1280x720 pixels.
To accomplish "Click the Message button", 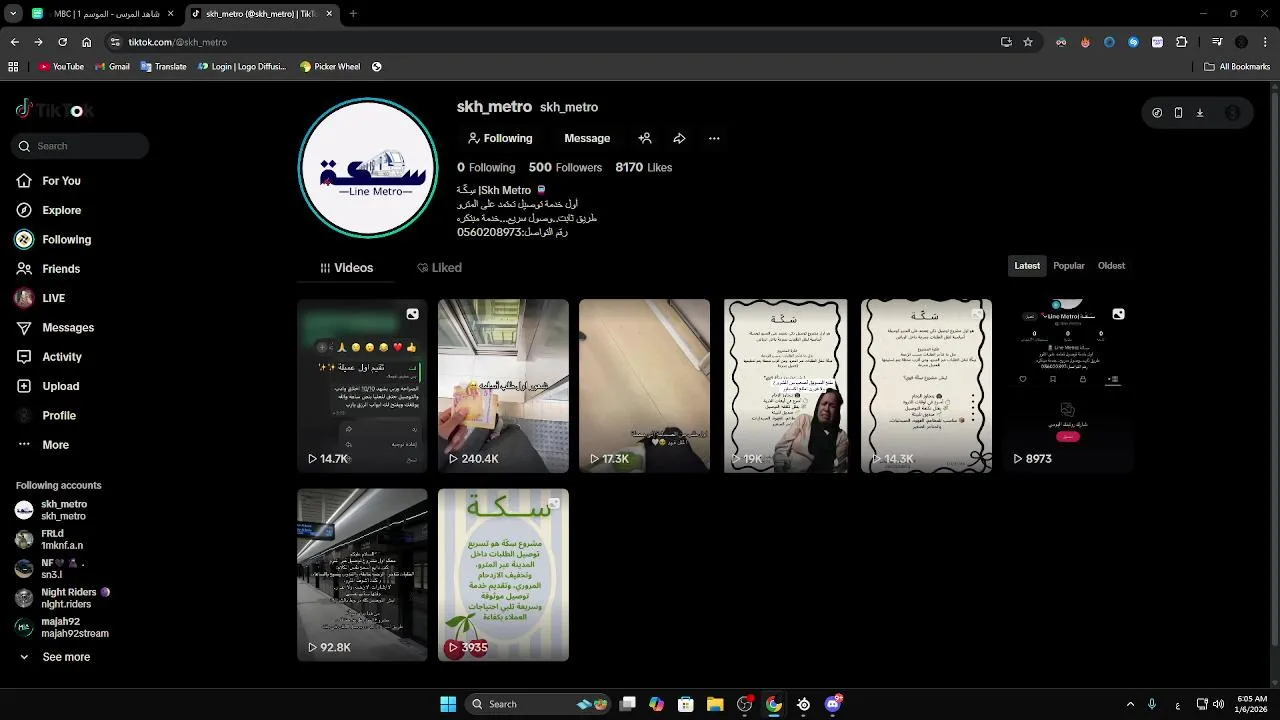I will pos(587,138).
